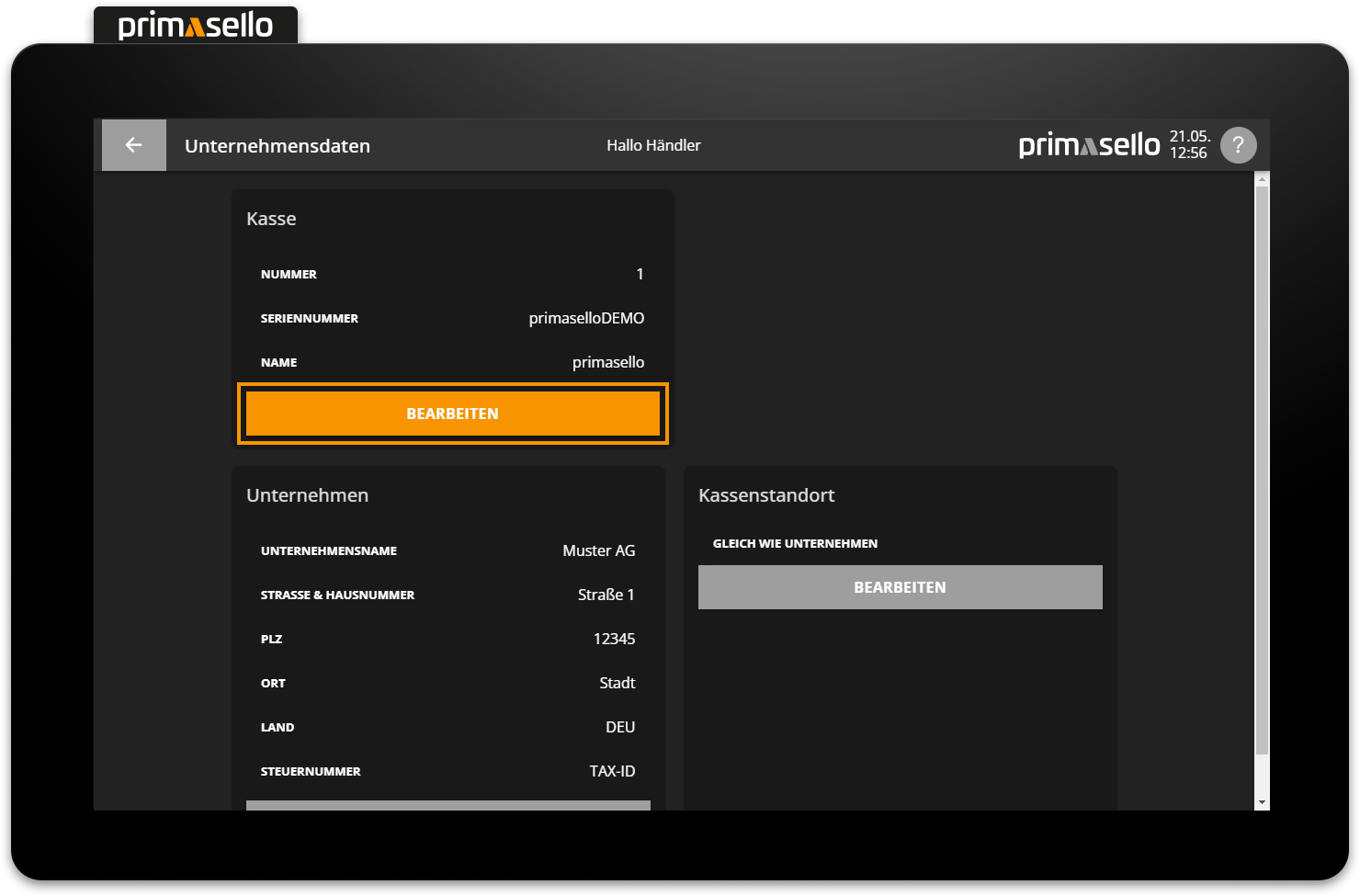Click the primasello logo in the header bar
Image resolution: width=1360 pixels, height=896 pixels.
(x=1089, y=145)
